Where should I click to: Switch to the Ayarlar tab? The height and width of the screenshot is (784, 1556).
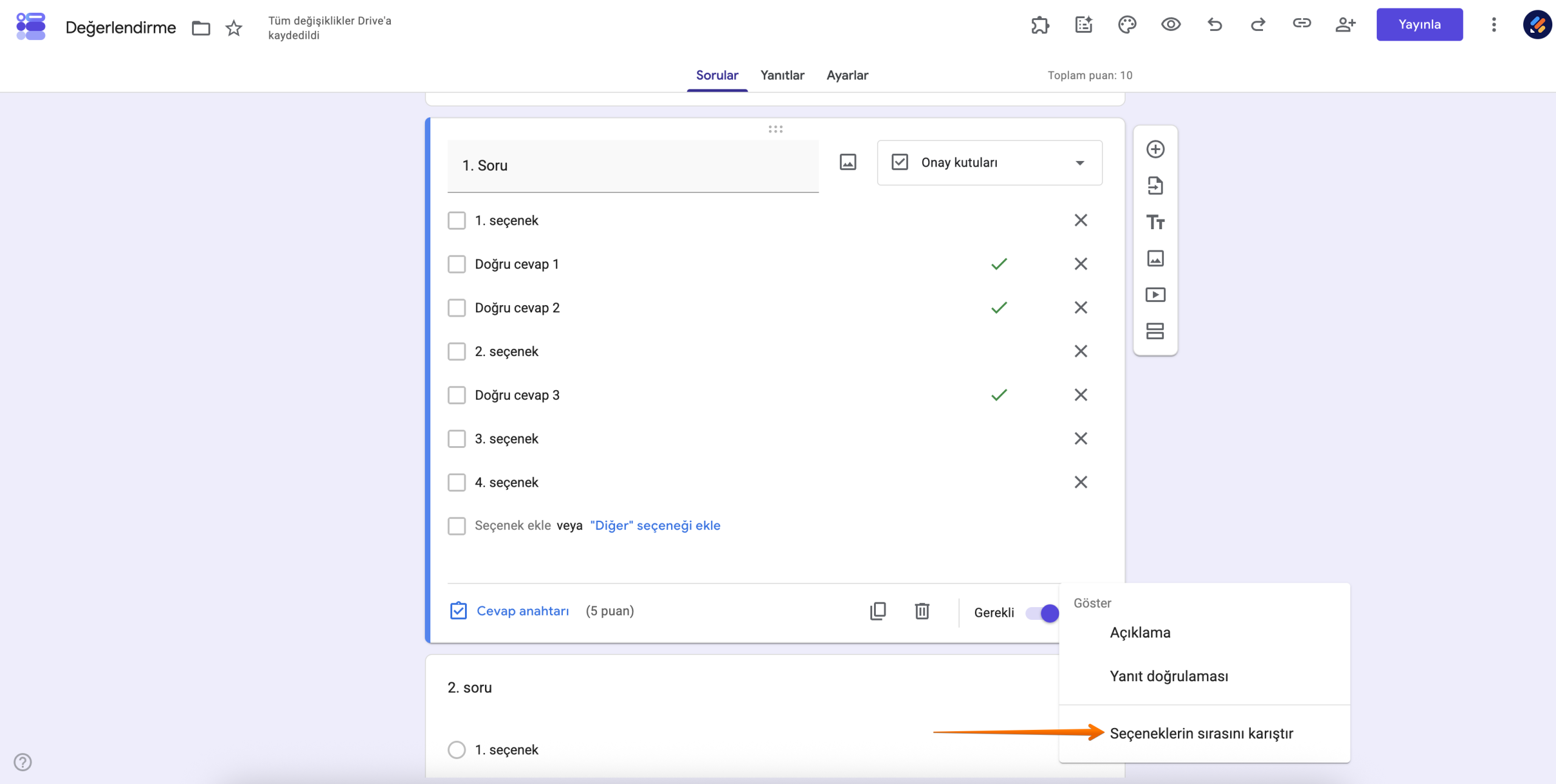847,75
